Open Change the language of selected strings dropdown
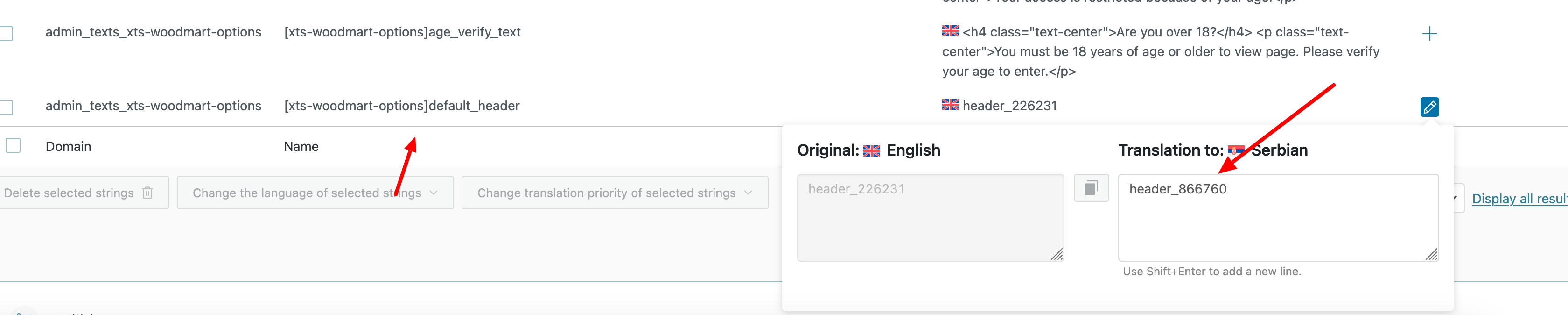This screenshot has width=1568, height=315. pos(315,193)
